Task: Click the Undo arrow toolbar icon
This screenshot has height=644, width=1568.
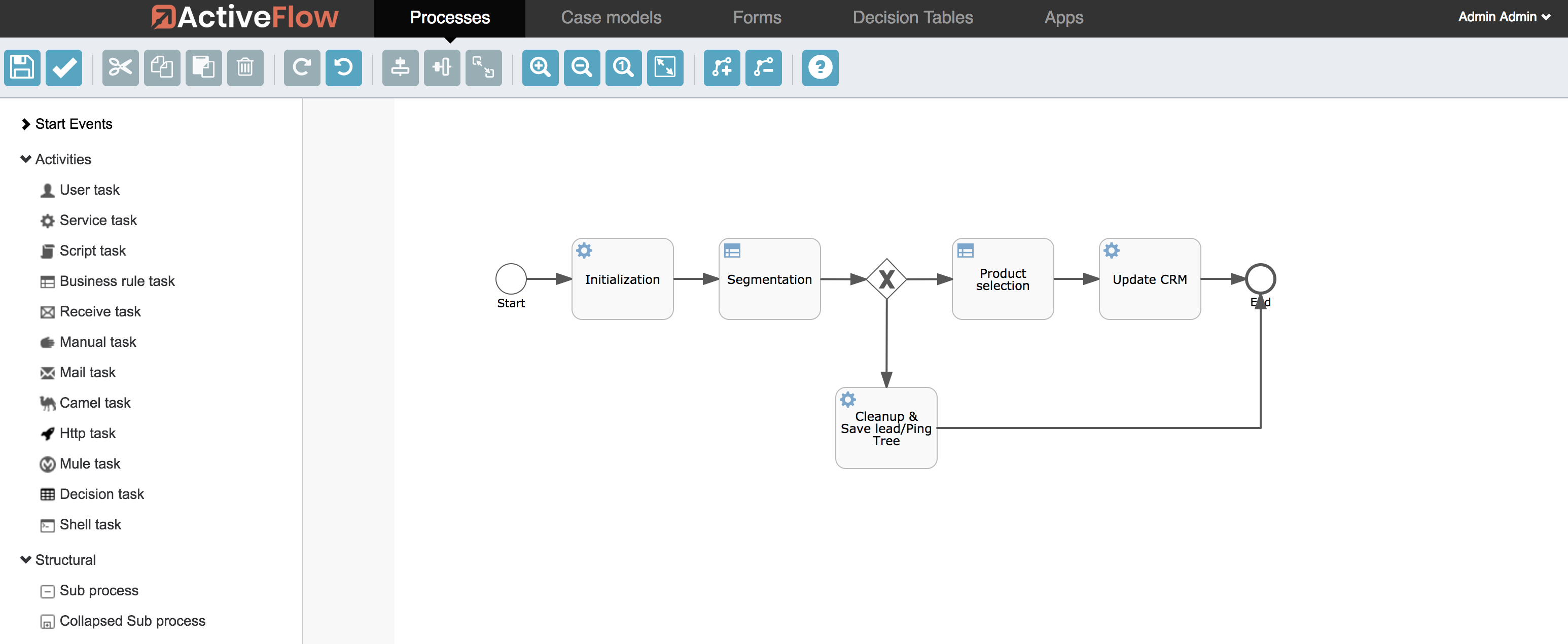Action: pyautogui.click(x=343, y=67)
